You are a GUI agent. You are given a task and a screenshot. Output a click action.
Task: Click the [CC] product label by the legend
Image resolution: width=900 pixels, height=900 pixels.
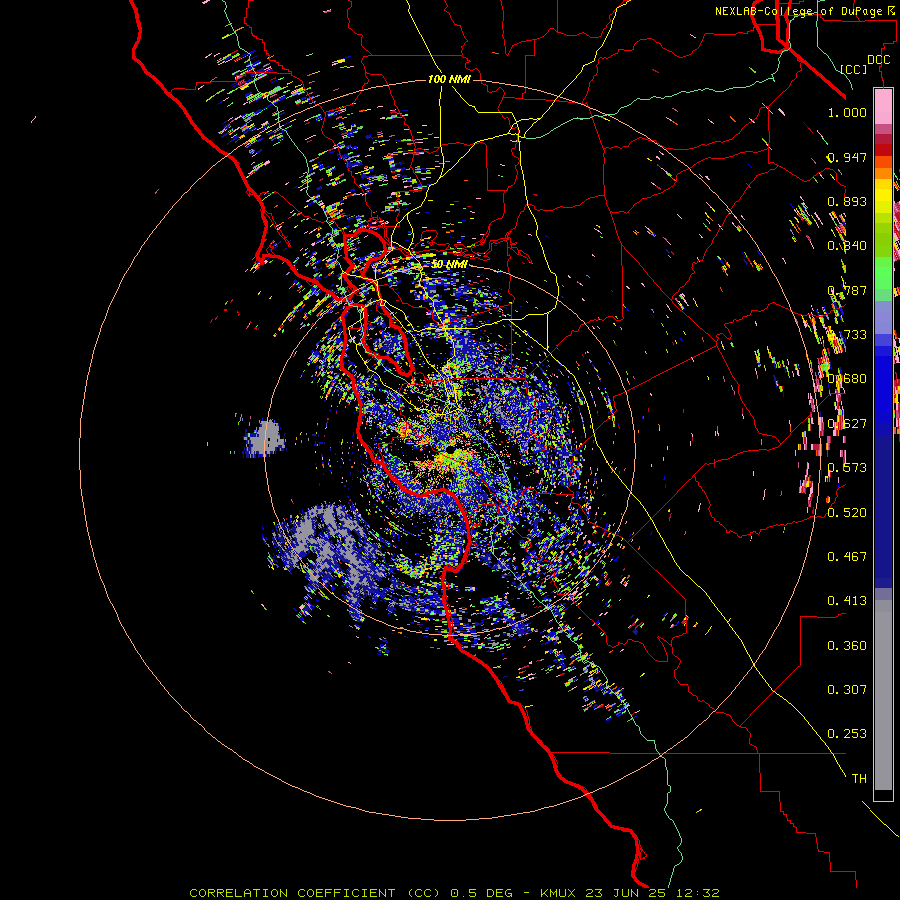(x=854, y=69)
